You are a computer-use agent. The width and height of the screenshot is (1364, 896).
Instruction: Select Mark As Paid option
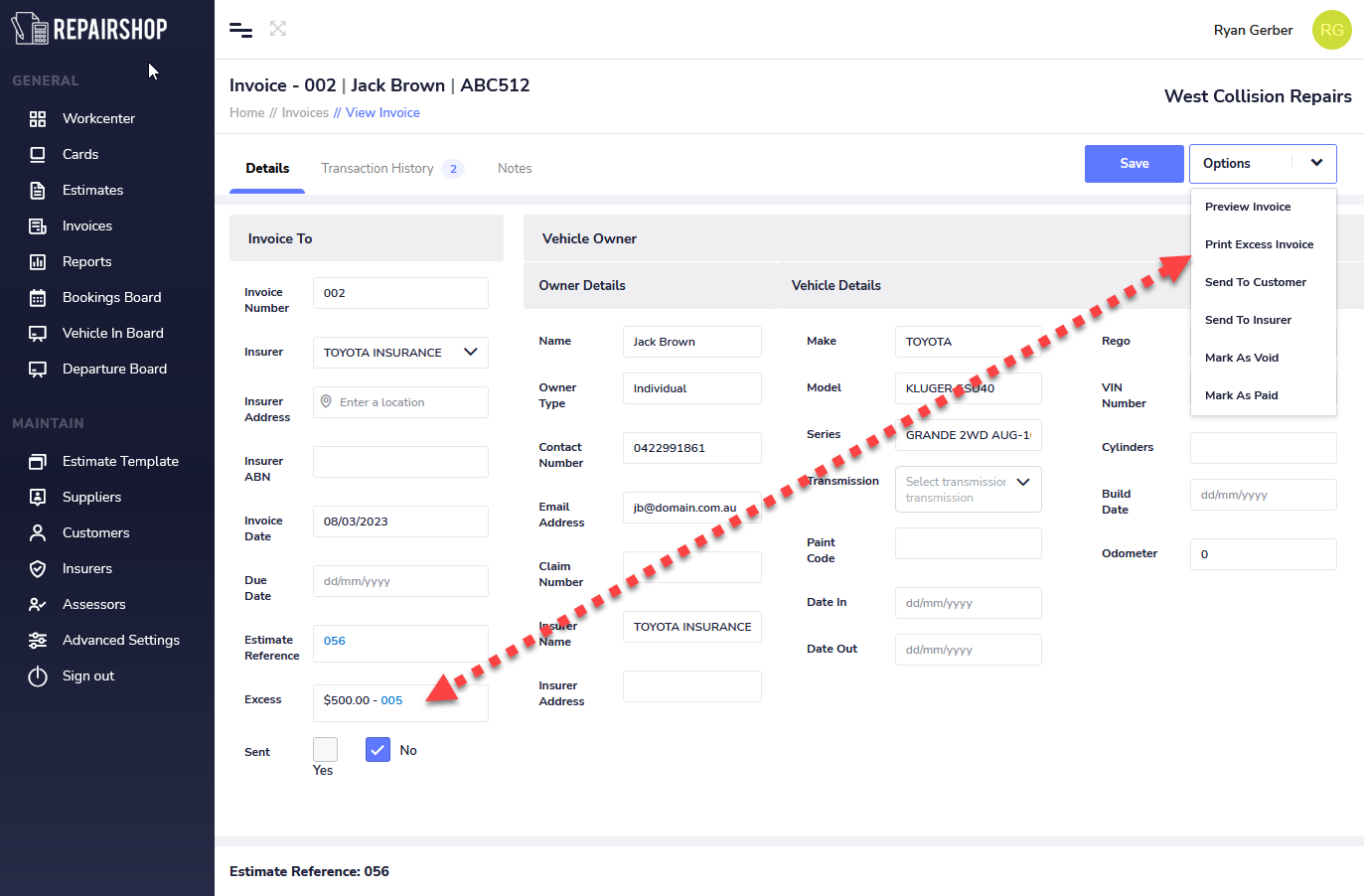(1241, 395)
